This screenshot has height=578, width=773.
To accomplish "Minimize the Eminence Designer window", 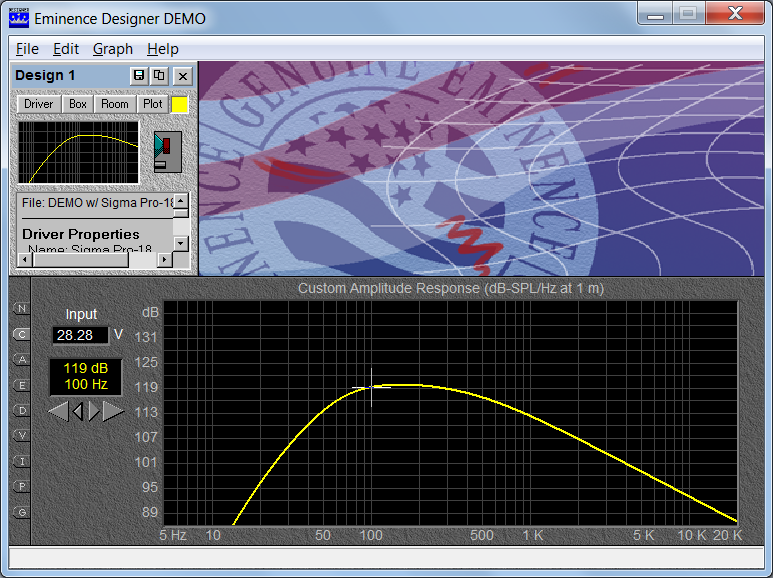I will [655, 14].
